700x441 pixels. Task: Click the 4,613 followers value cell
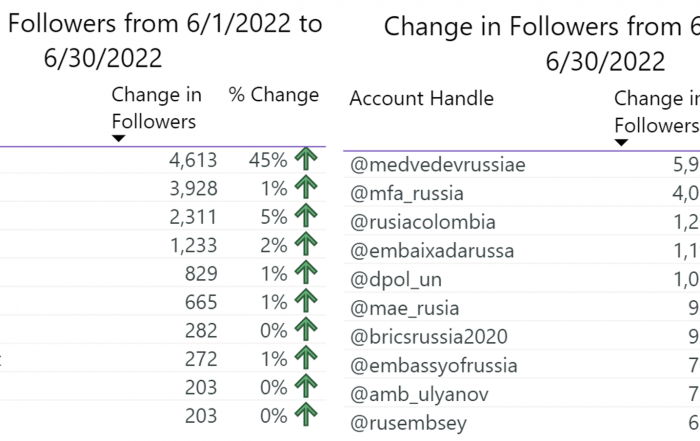click(193, 160)
